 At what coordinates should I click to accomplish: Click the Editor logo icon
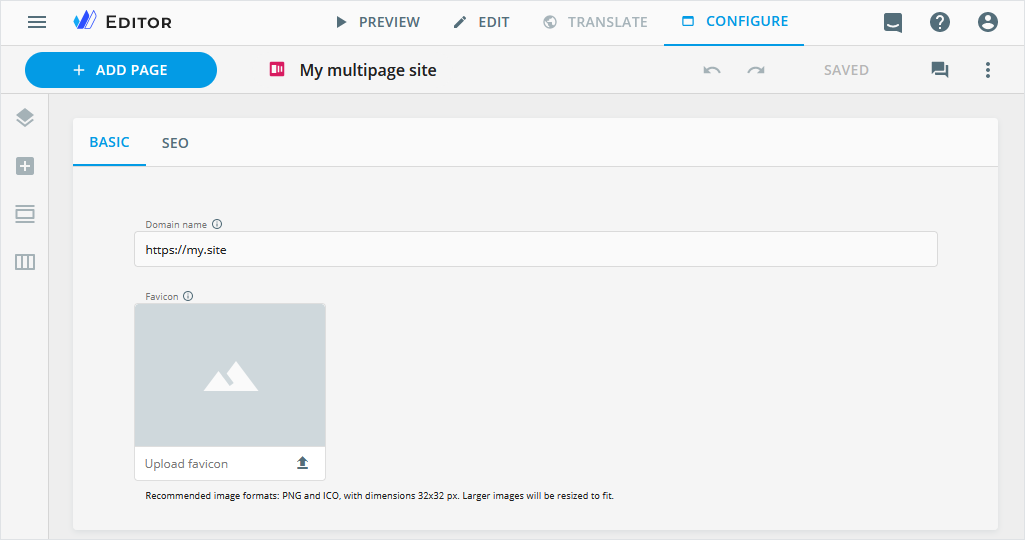(85, 21)
